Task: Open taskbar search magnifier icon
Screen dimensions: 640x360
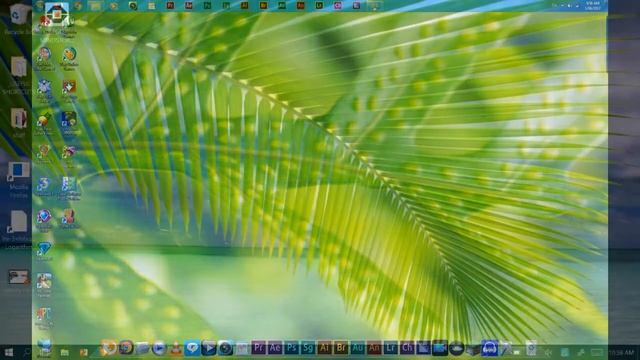Action: tap(27, 352)
